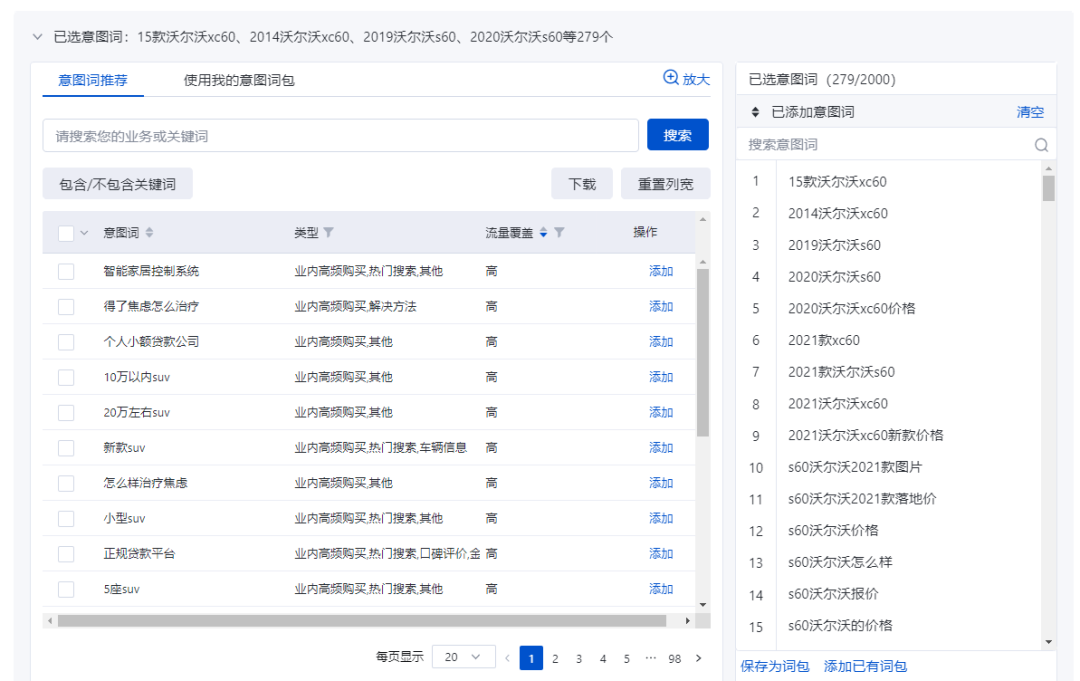Click sort icon beside 已添加意图词

(x=755, y=112)
